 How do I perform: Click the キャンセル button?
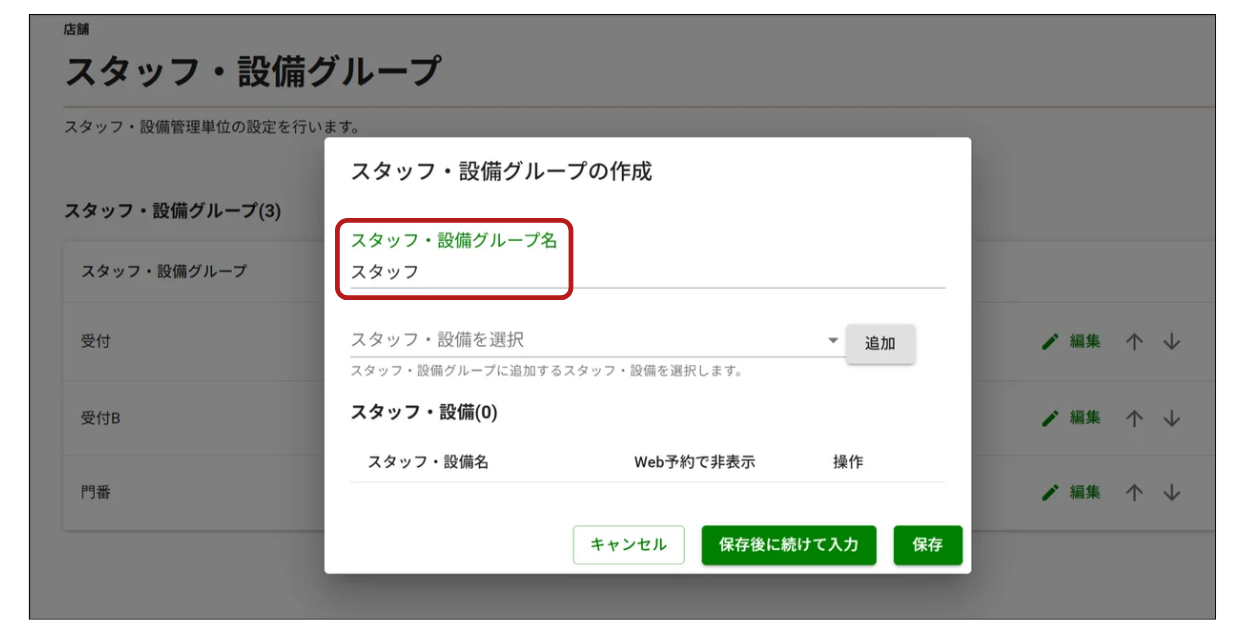[628, 545]
